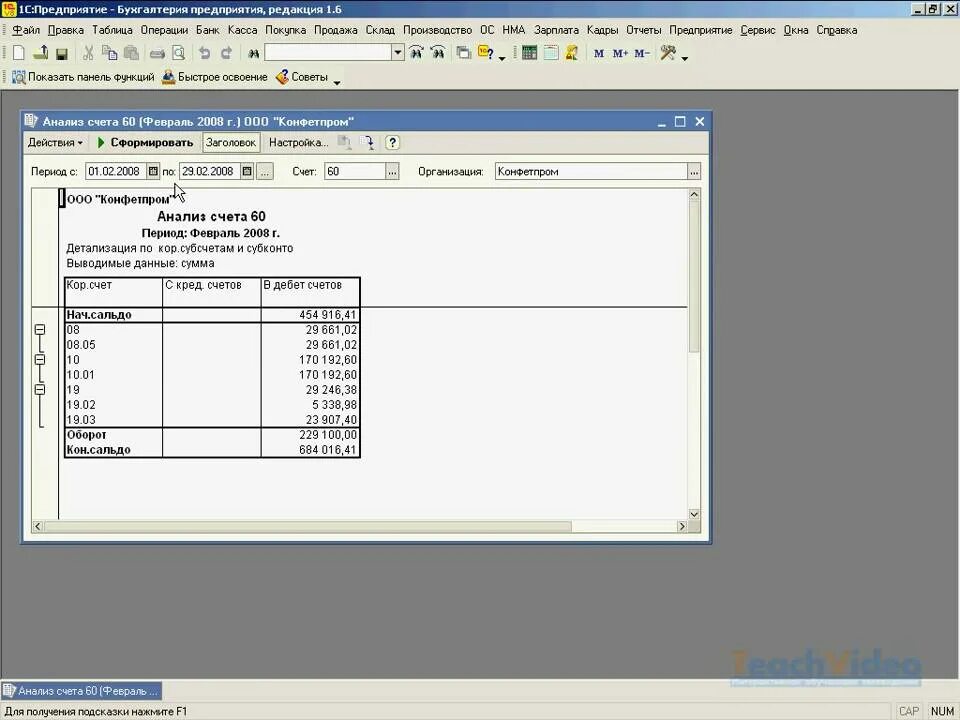
Task: Click scroll down arrow in report
Action: pyautogui.click(x=694, y=514)
